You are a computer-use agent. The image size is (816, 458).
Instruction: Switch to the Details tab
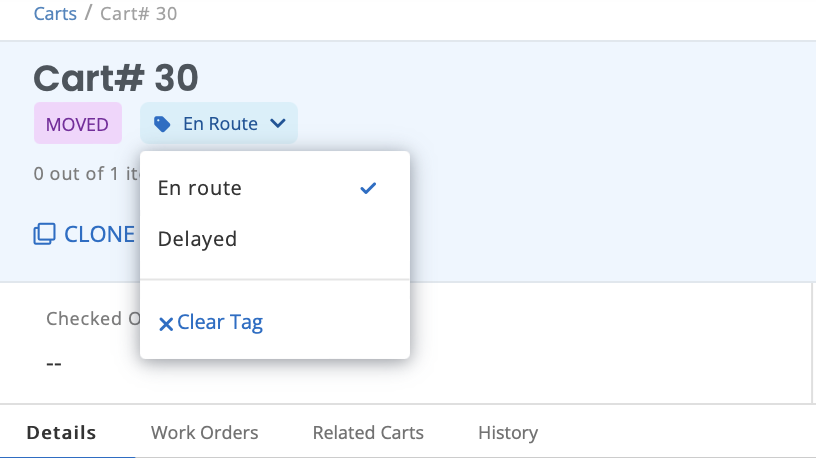click(x=61, y=432)
